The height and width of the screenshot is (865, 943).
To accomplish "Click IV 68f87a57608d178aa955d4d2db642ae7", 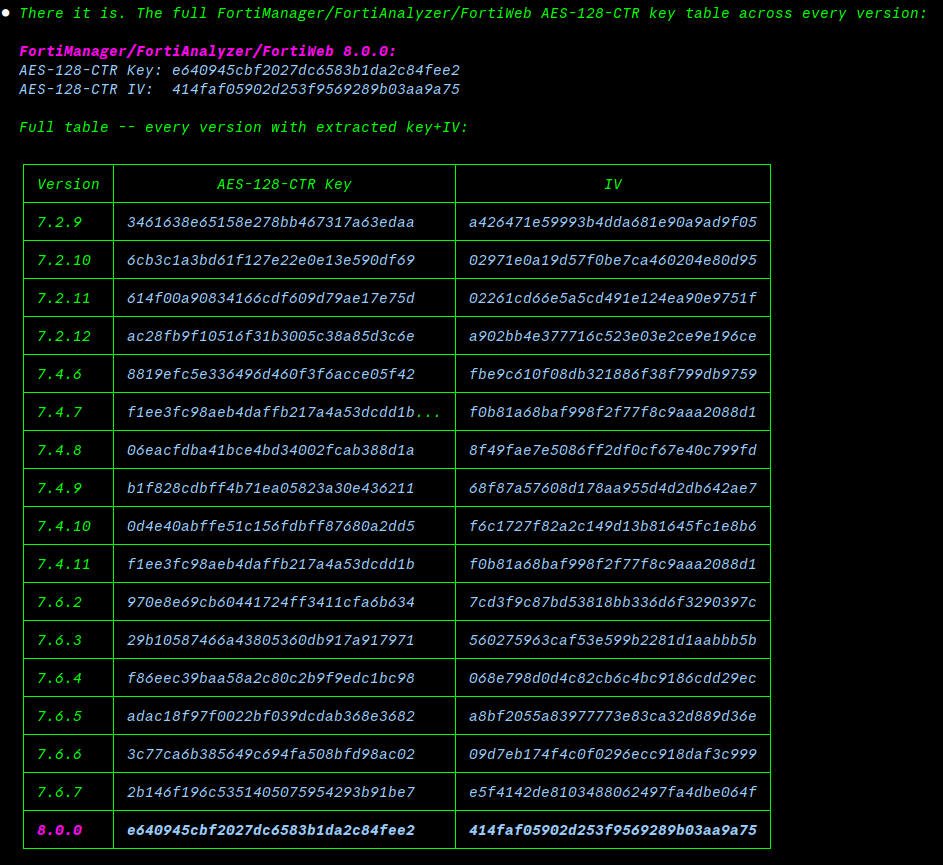I will [613, 488].
